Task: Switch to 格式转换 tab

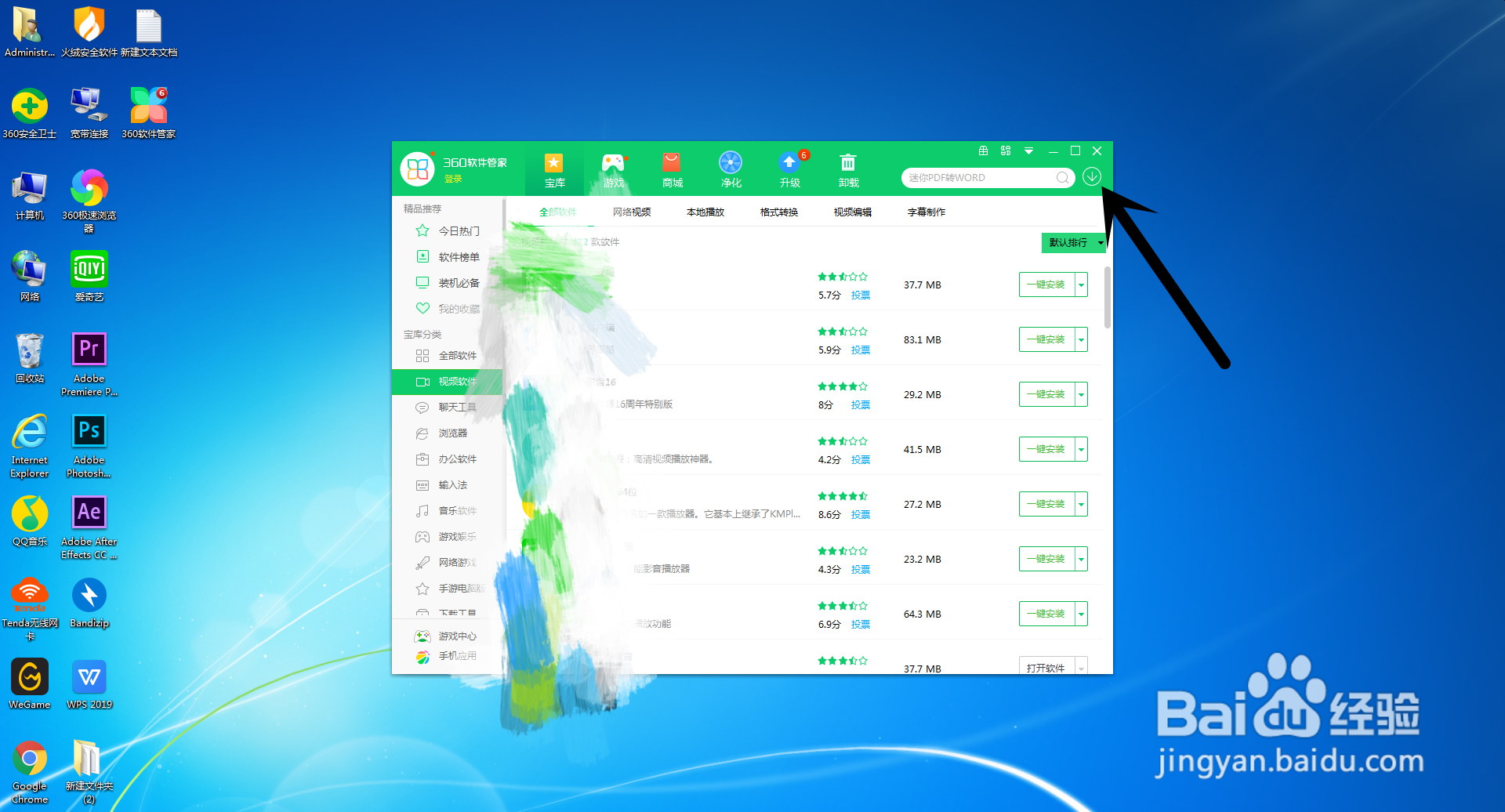Action: pos(779,212)
